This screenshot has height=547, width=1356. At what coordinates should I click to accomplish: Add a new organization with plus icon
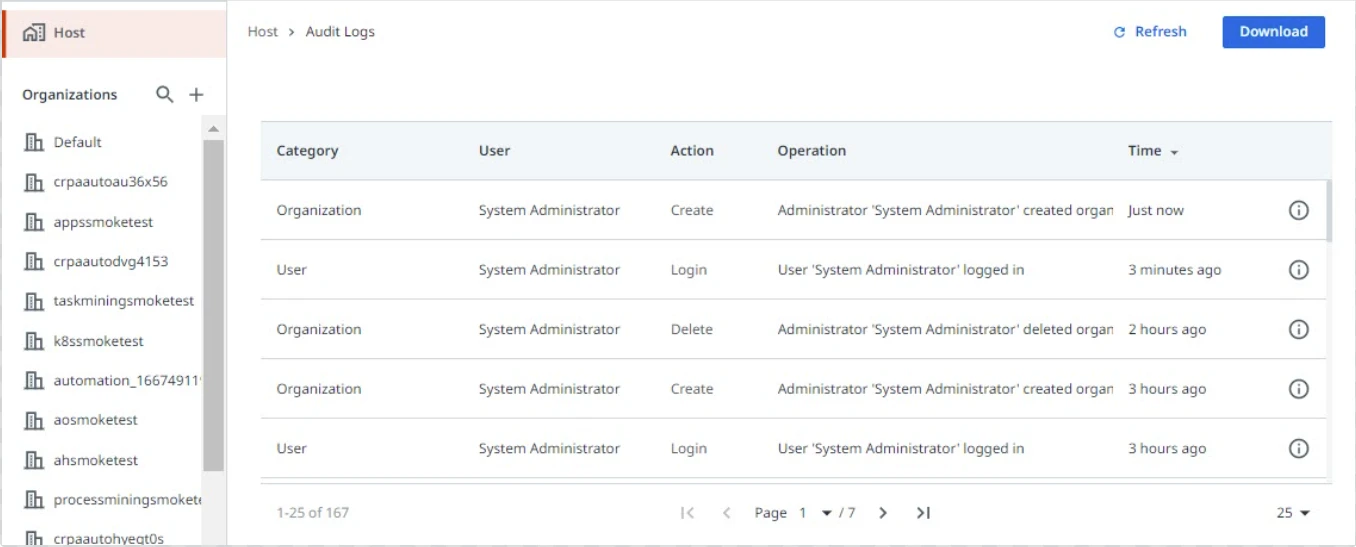[x=196, y=95]
